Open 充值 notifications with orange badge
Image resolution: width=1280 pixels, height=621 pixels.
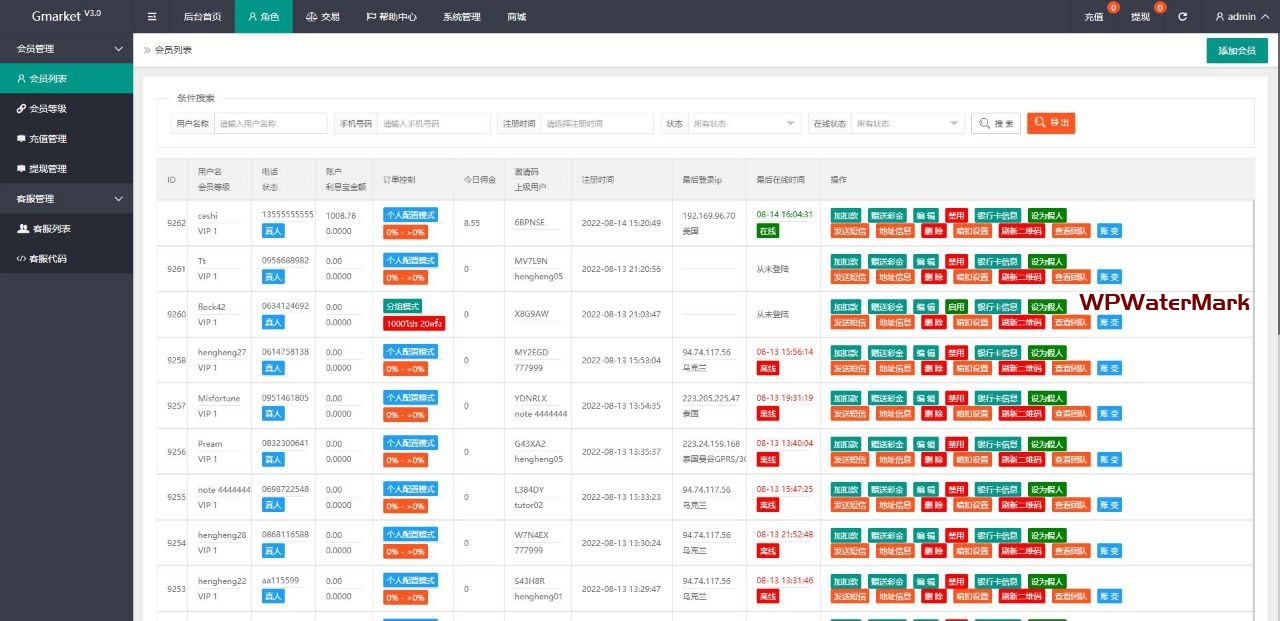coord(1094,17)
